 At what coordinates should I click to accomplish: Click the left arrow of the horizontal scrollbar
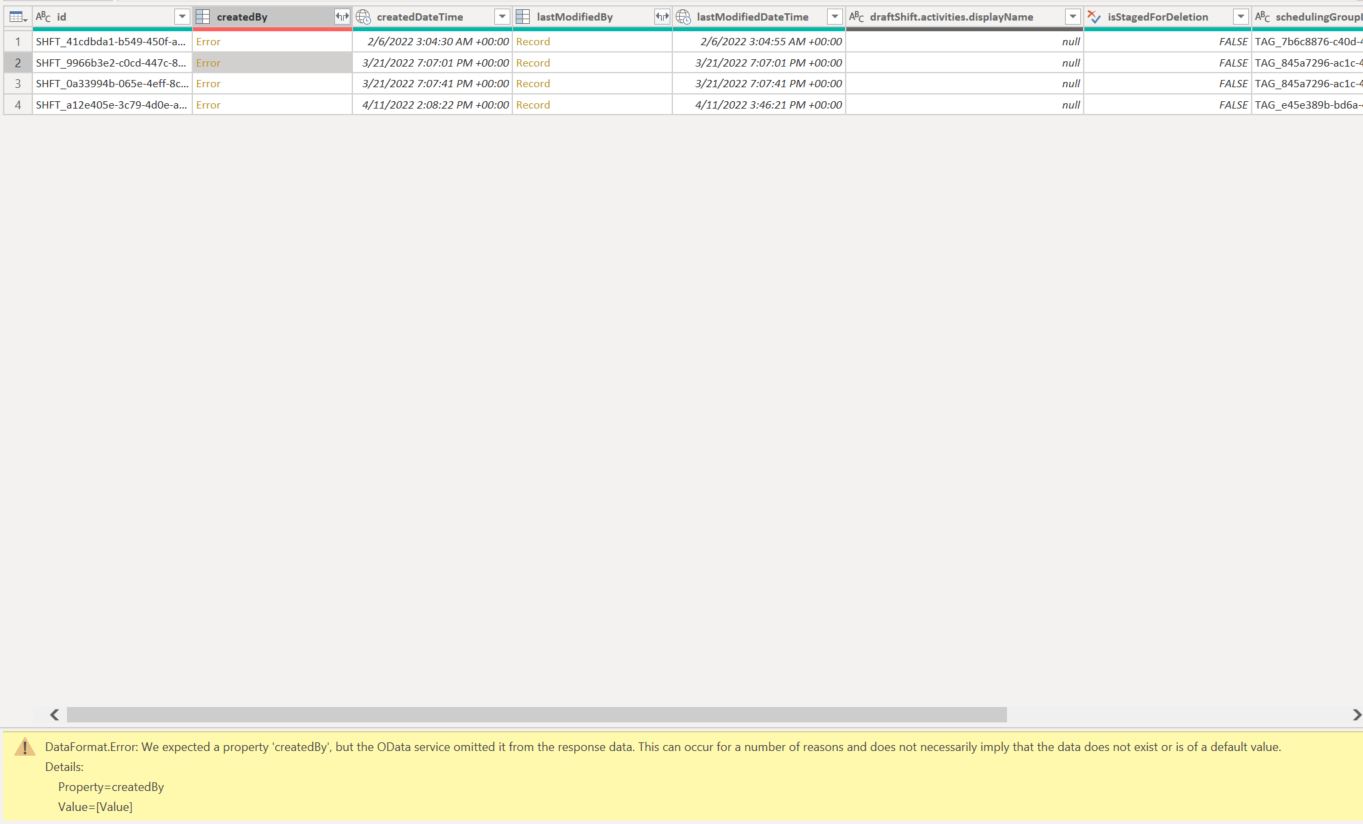[x=55, y=715]
